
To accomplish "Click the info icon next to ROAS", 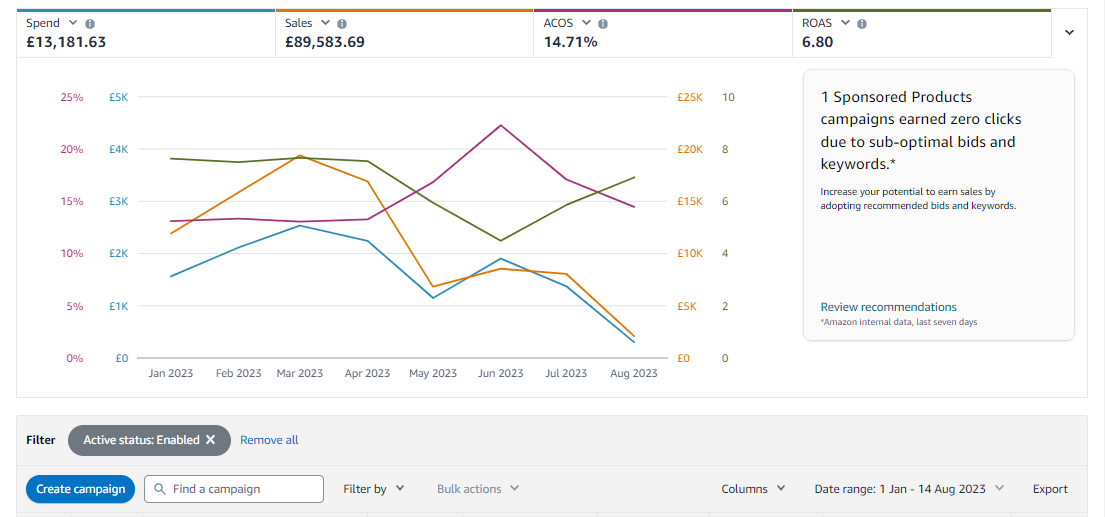I will click(862, 23).
